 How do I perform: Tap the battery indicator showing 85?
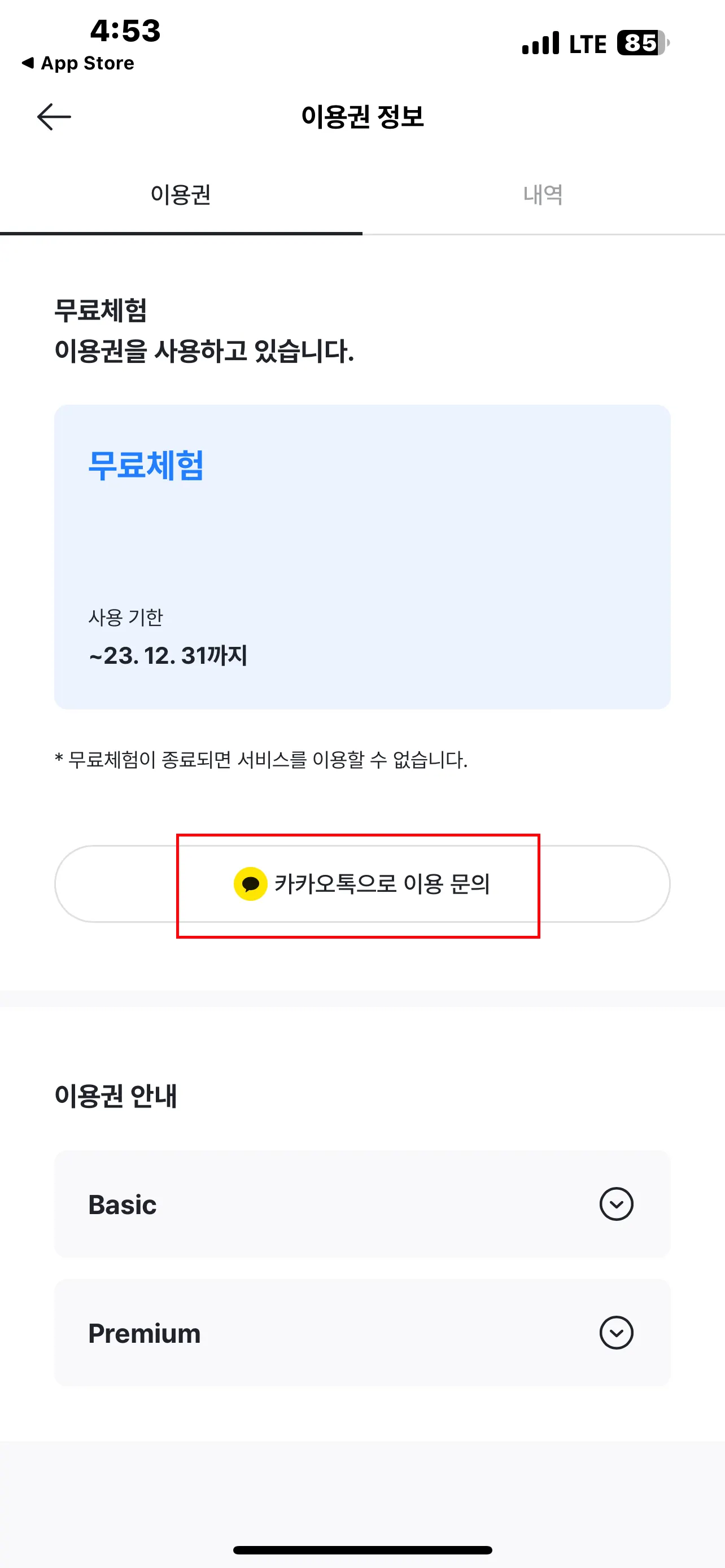tap(642, 43)
